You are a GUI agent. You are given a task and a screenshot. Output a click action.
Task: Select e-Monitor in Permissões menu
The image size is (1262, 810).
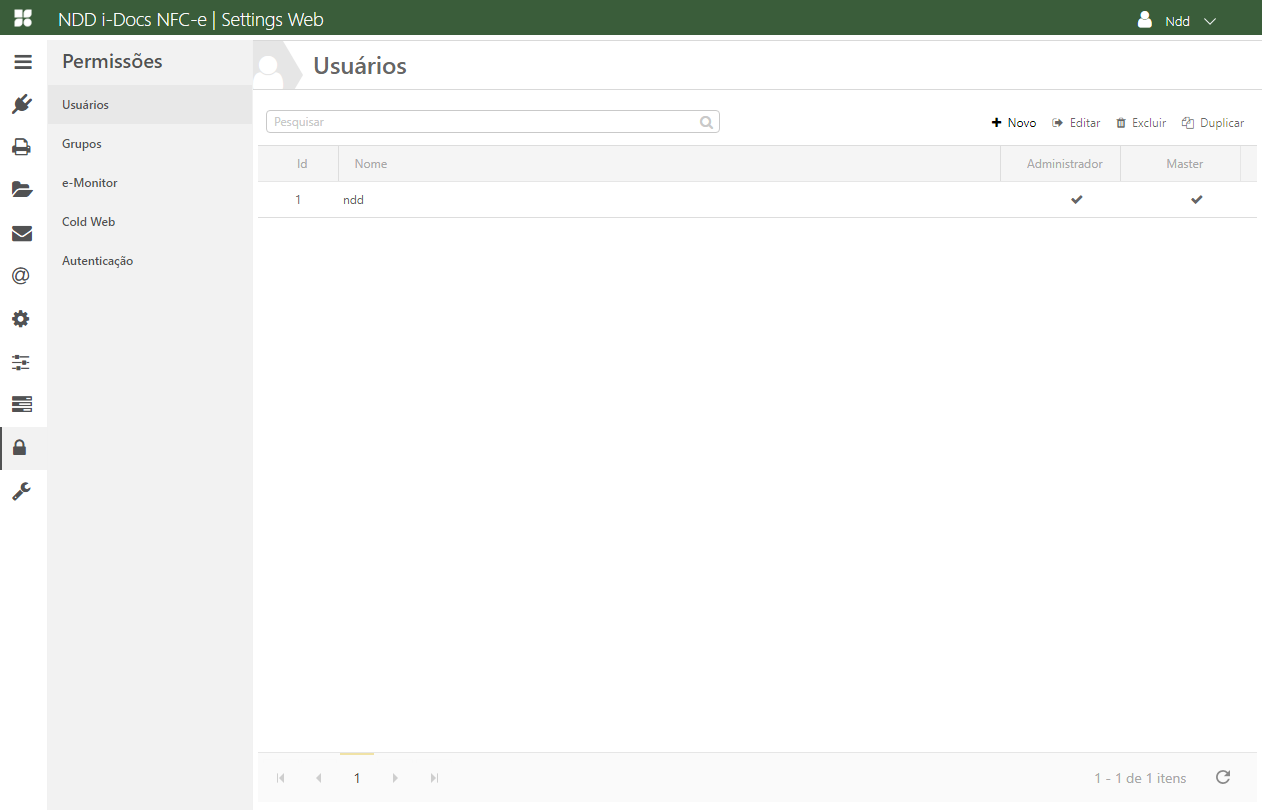[x=150, y=183]
